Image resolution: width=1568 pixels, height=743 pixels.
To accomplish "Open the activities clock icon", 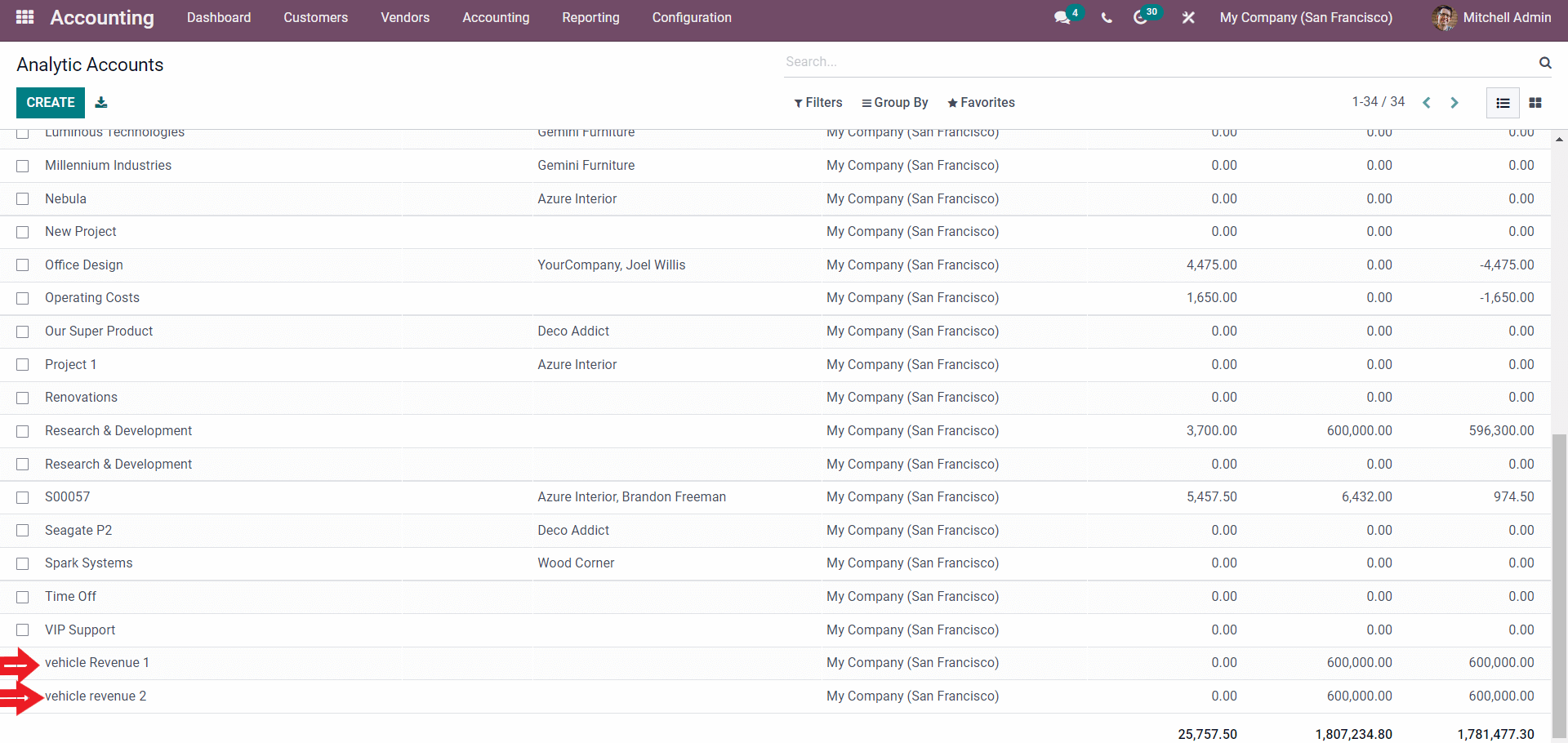I will coord(1140,18).
